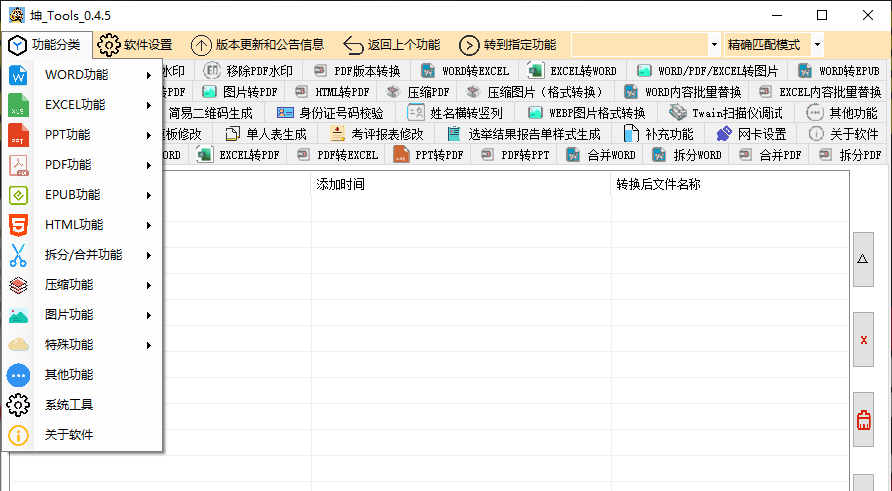The height and width of the screenshot is (491, 892).
Task: Click the red delete trash icon button
Action: point(864,420)
